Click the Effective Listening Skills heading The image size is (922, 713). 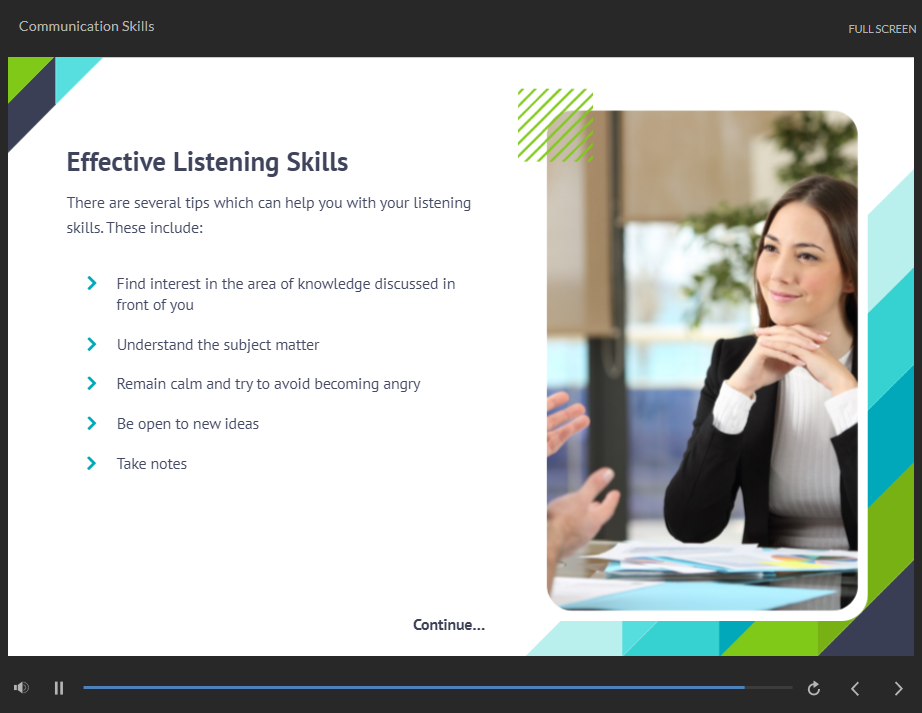point(207,162)
